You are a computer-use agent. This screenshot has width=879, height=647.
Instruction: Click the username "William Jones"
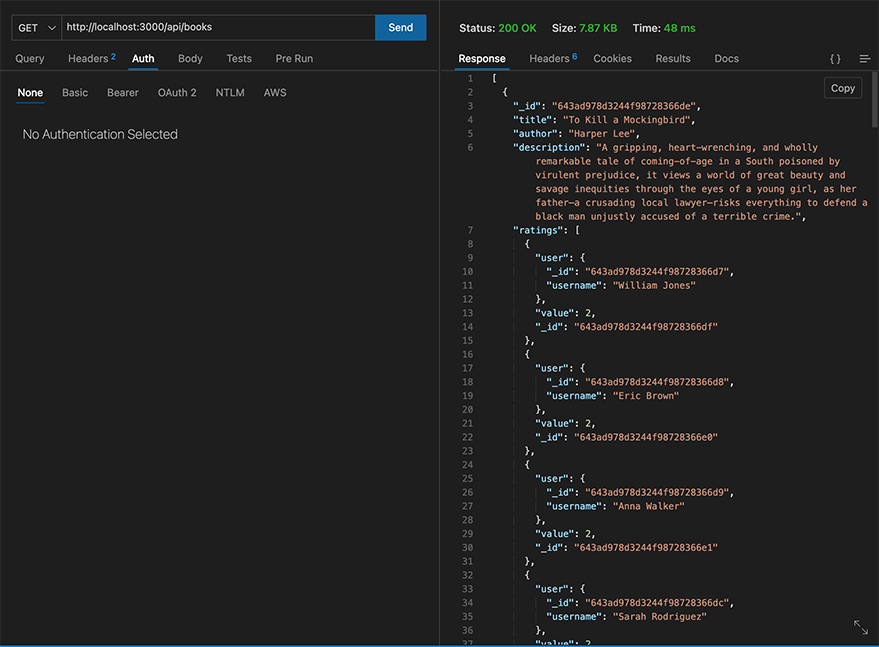(654, 285)
